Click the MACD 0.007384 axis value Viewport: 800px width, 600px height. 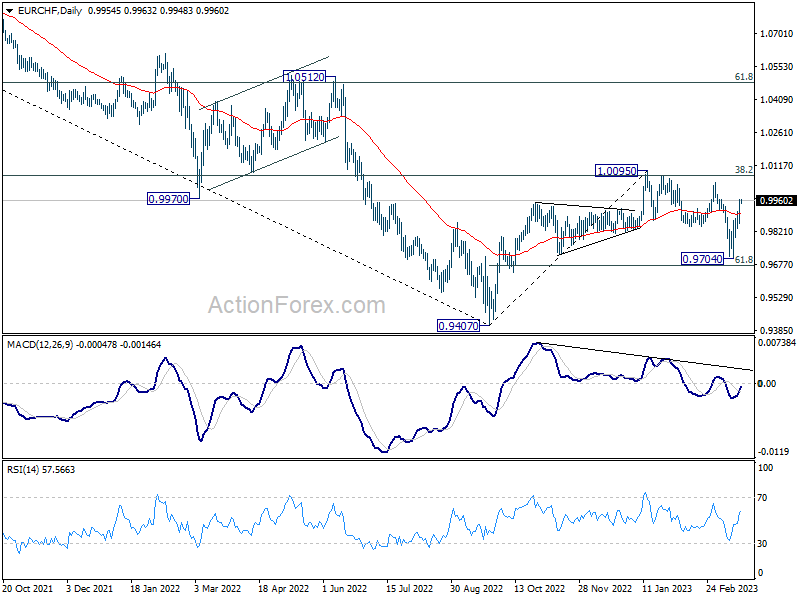[x=777, y=344]
